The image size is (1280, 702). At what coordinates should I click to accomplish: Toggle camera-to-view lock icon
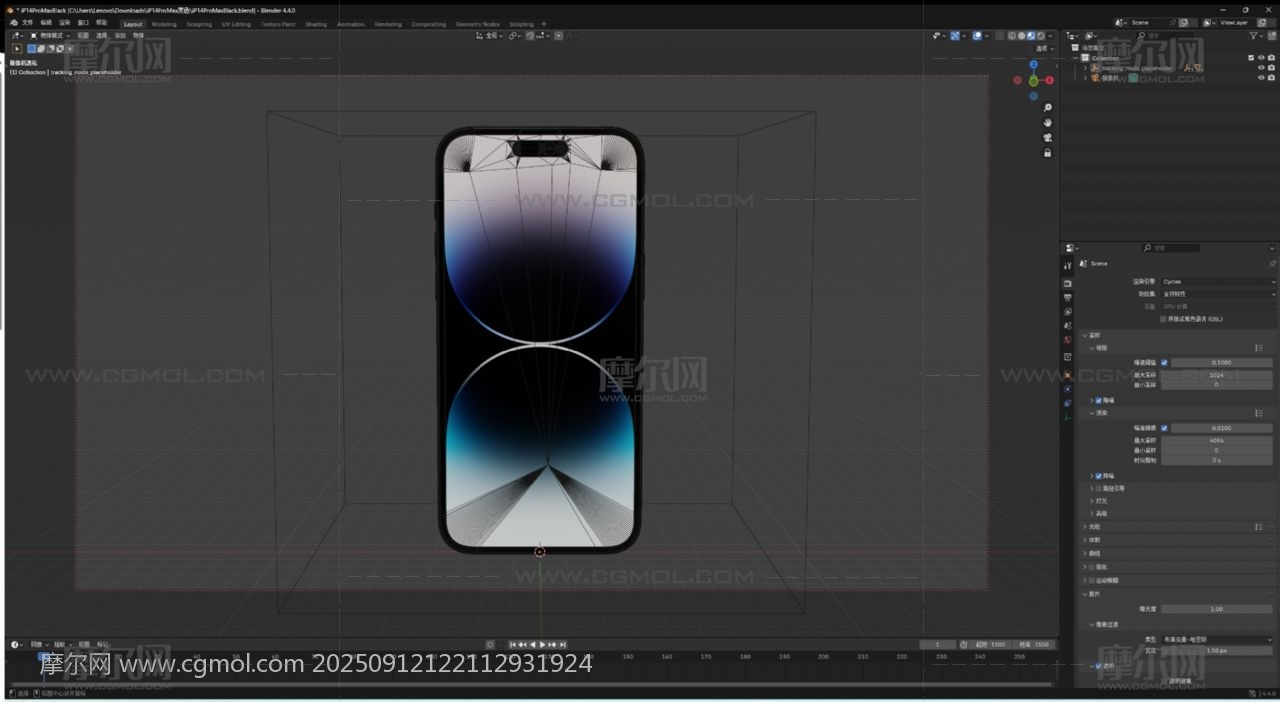[1048, 153]
